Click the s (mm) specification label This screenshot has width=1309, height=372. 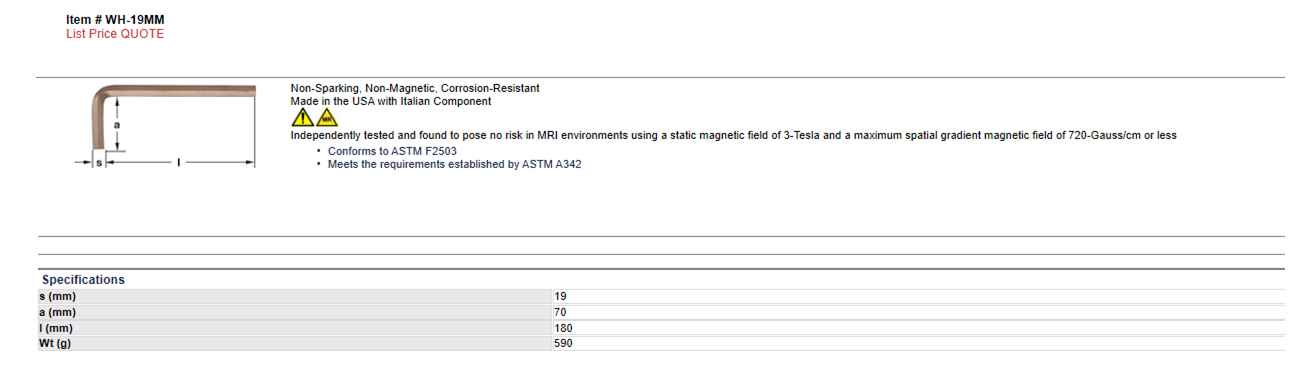(58, 297)
